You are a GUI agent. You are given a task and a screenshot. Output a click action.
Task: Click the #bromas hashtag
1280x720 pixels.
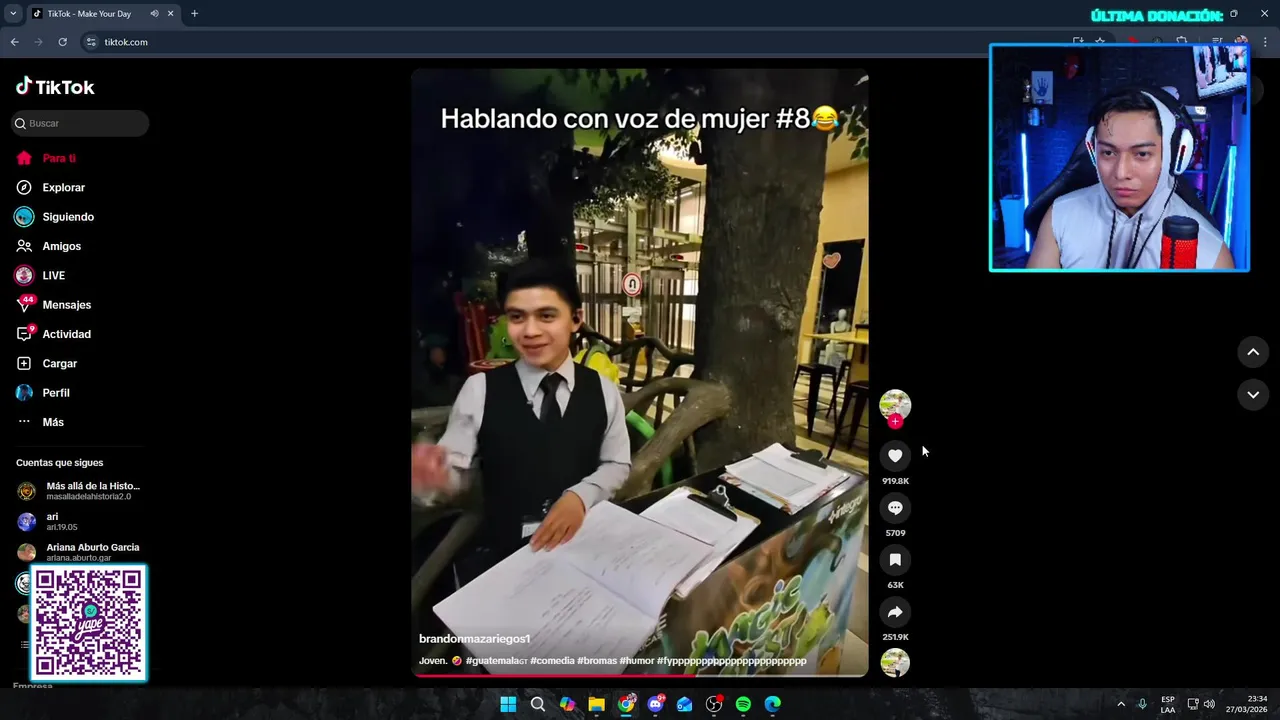(597, 661)
